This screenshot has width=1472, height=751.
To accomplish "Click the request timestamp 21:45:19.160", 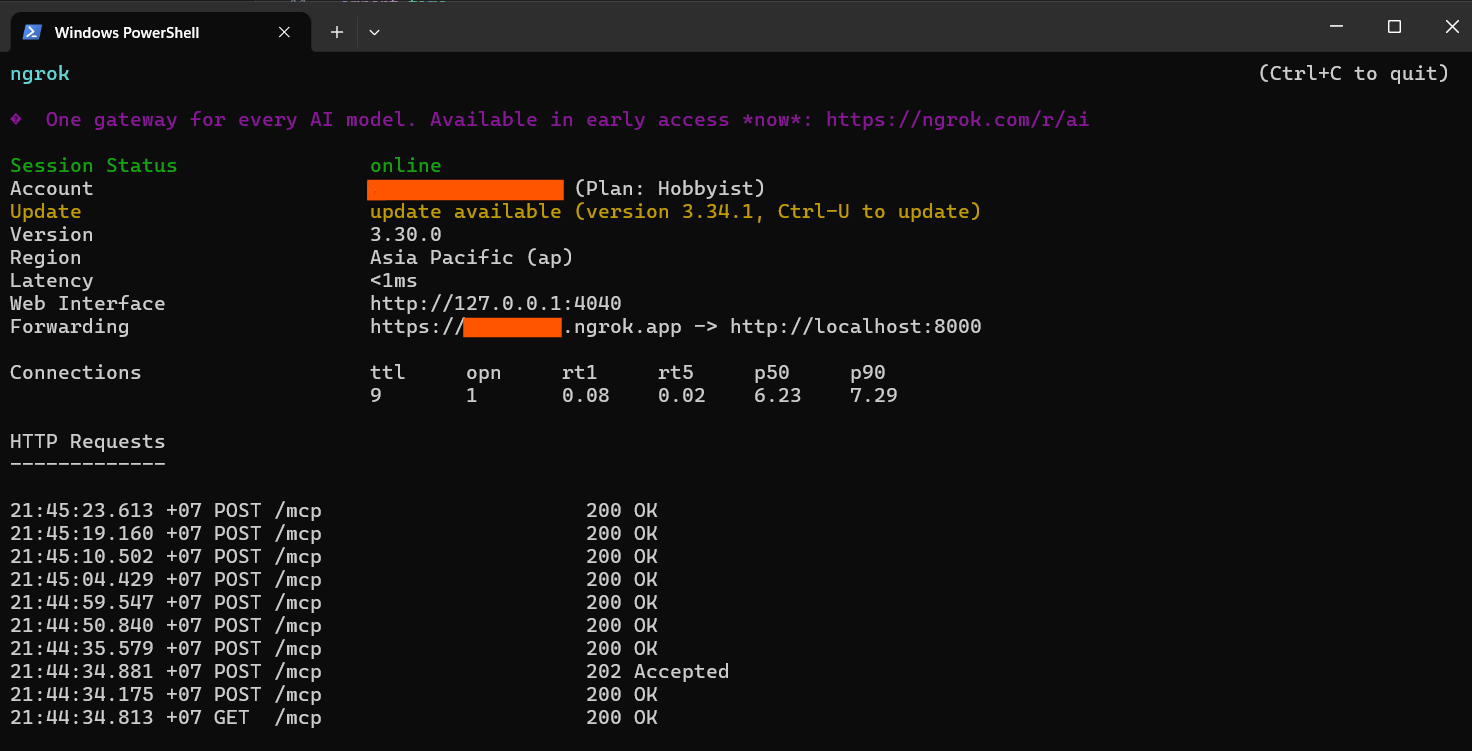I will pyautogui.click(x=82, y=534).
